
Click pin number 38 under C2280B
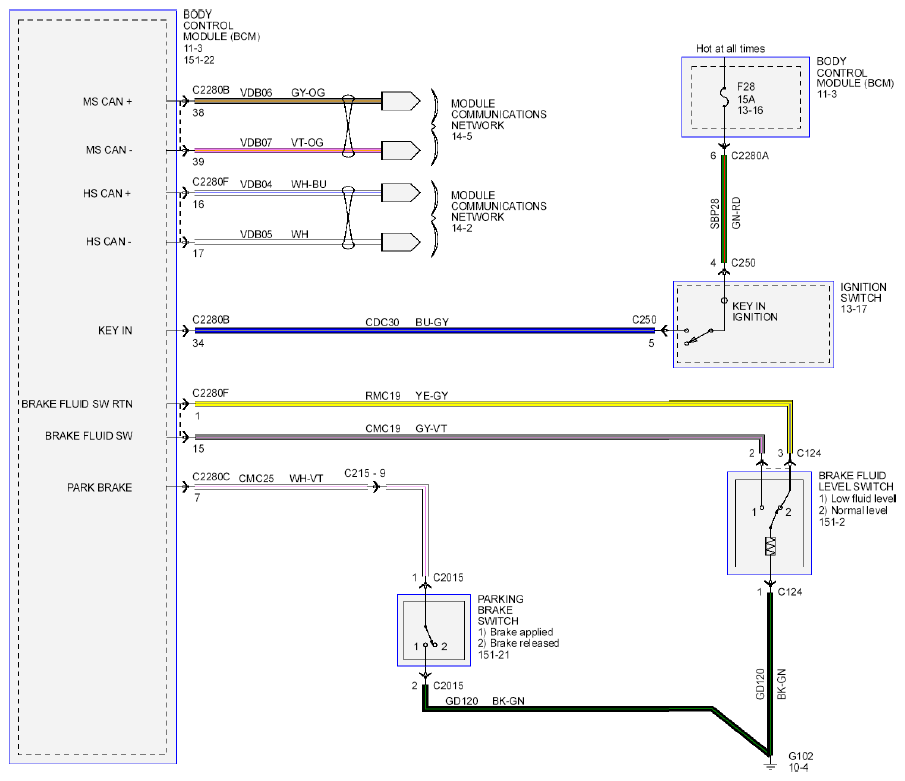(199, 113)
